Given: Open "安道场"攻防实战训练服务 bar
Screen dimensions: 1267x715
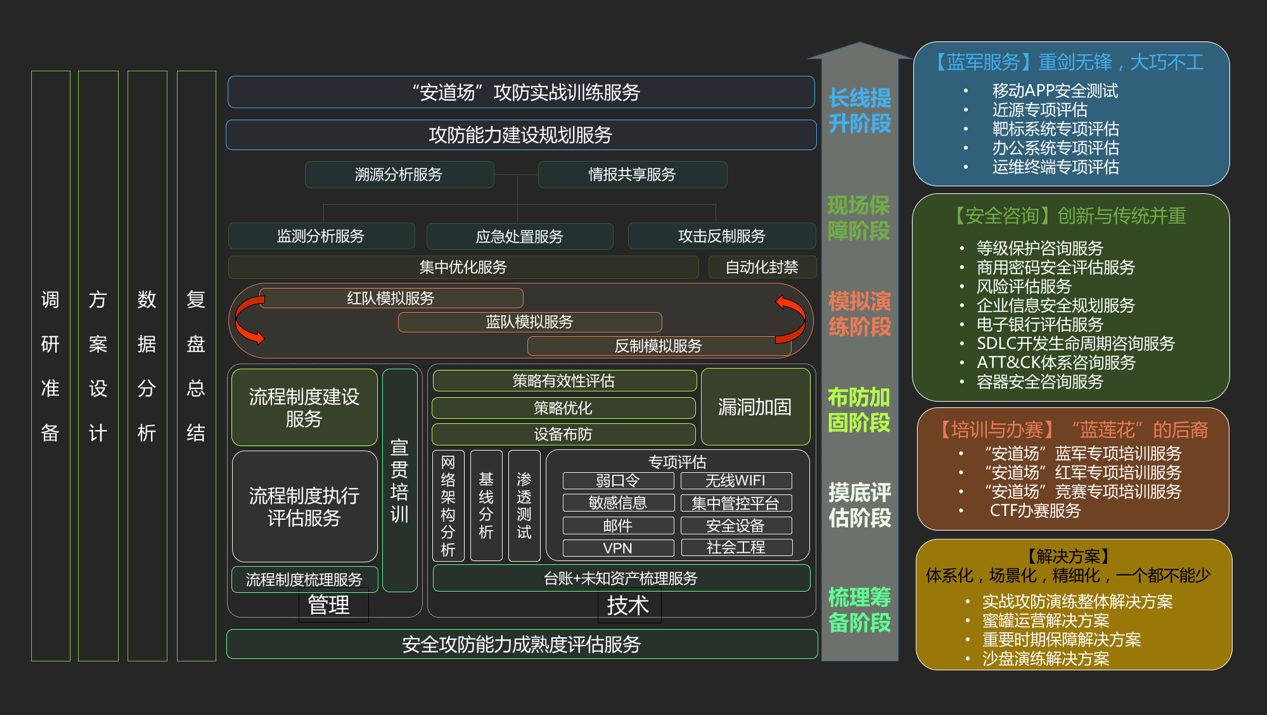Looking at the screenshot, I should tap(521, 92).
